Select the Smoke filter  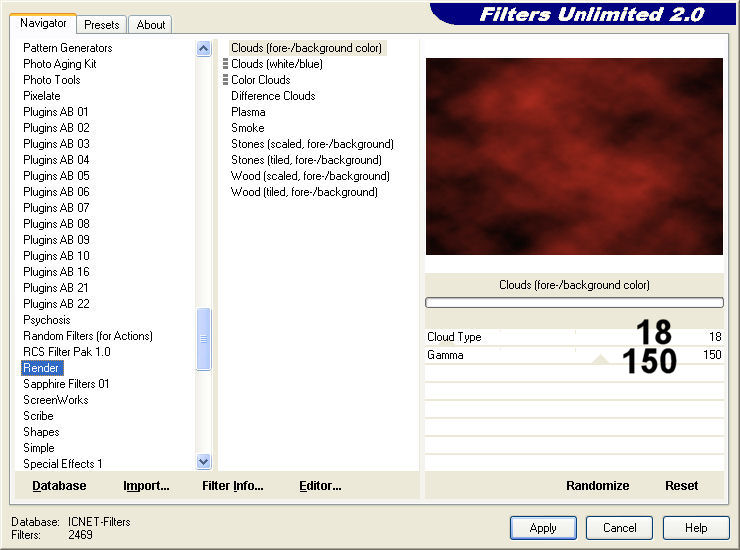248,128
